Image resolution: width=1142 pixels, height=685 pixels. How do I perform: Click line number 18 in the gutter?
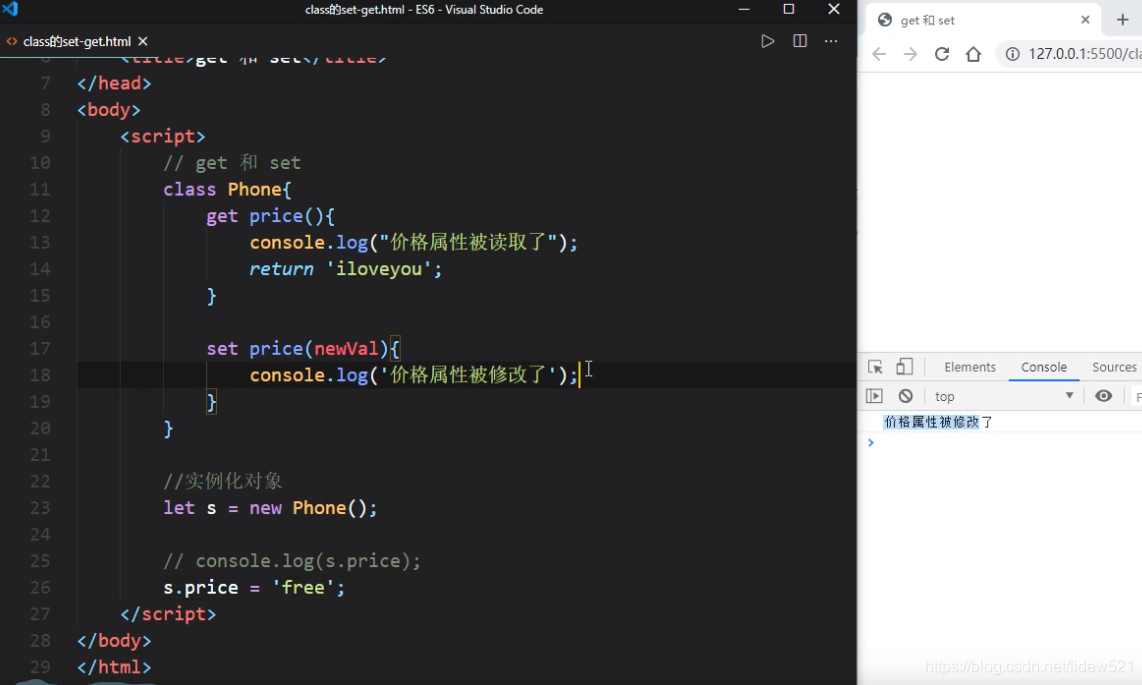(40, 375)
